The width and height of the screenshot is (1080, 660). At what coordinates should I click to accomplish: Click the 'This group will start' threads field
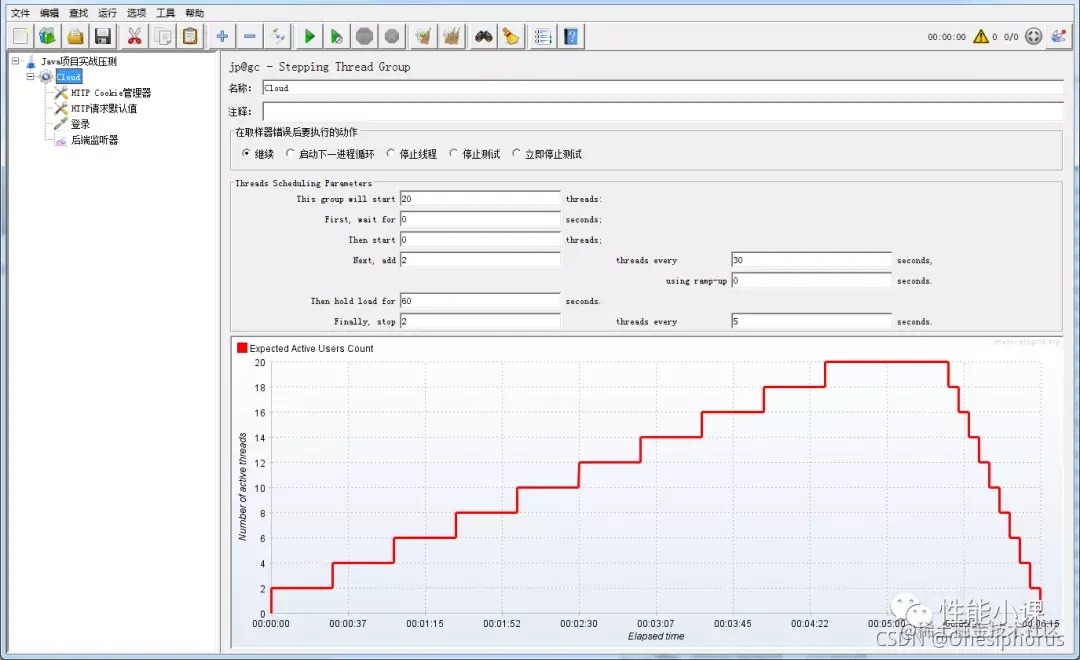[x=480, y=199]
